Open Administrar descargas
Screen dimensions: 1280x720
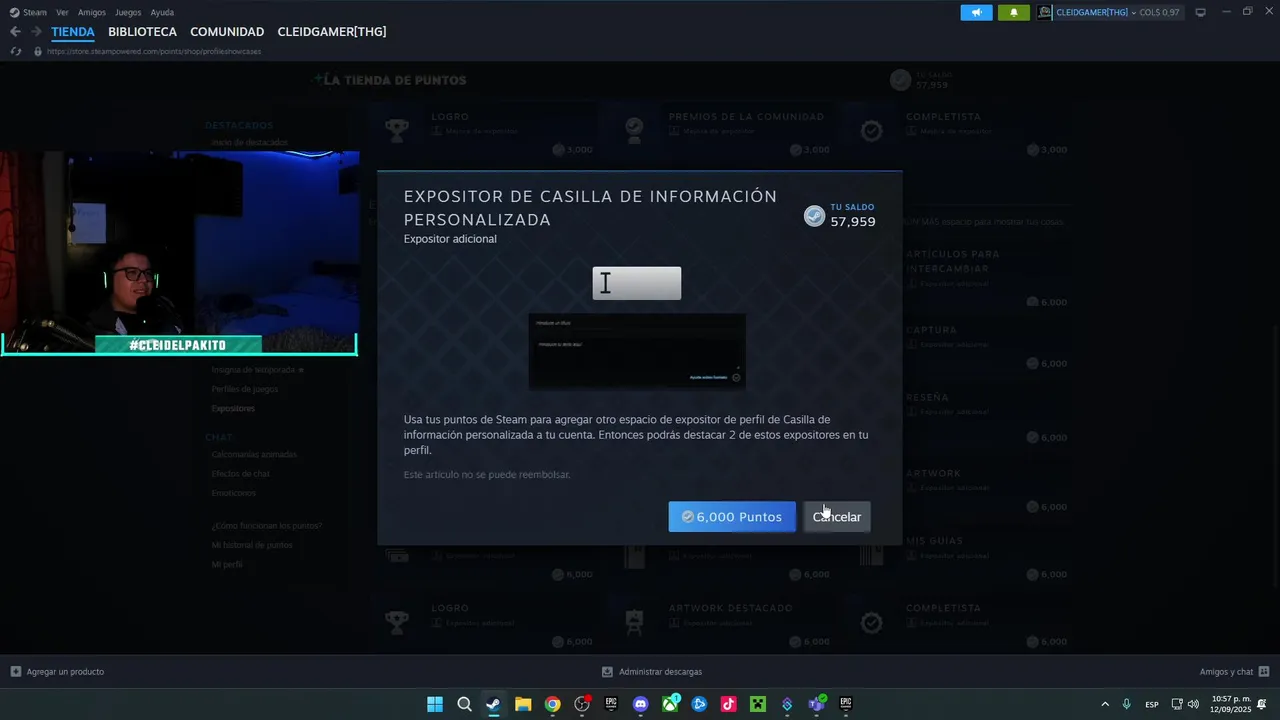click(652, 672)
